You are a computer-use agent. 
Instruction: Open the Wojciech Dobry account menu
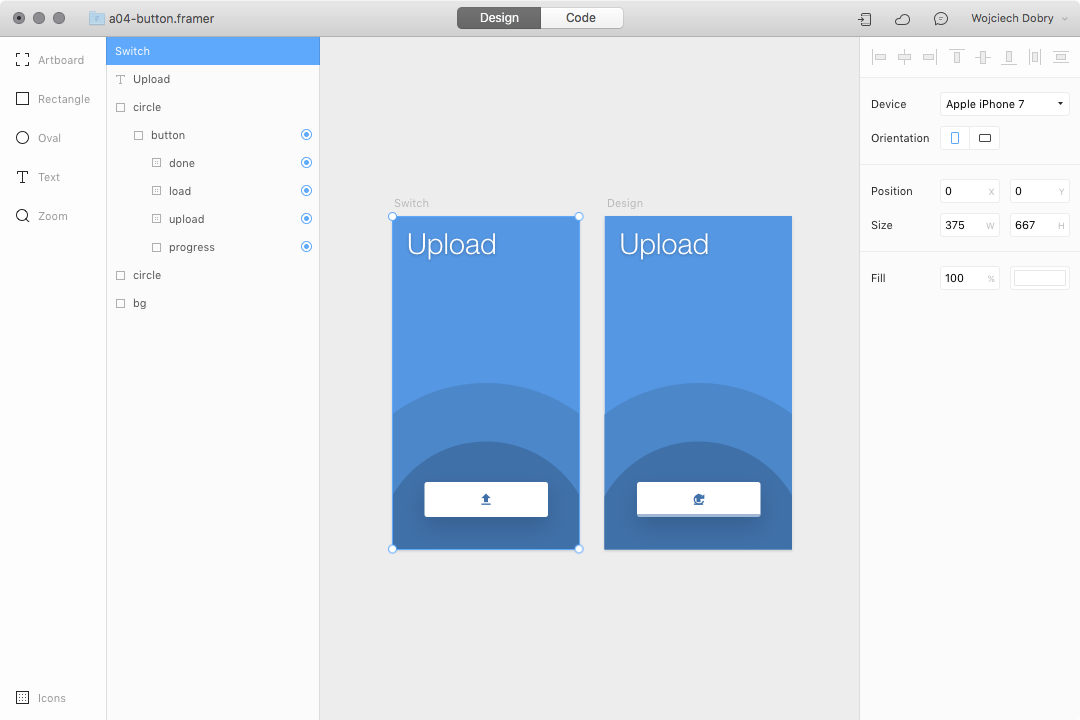coord(1013,18)
